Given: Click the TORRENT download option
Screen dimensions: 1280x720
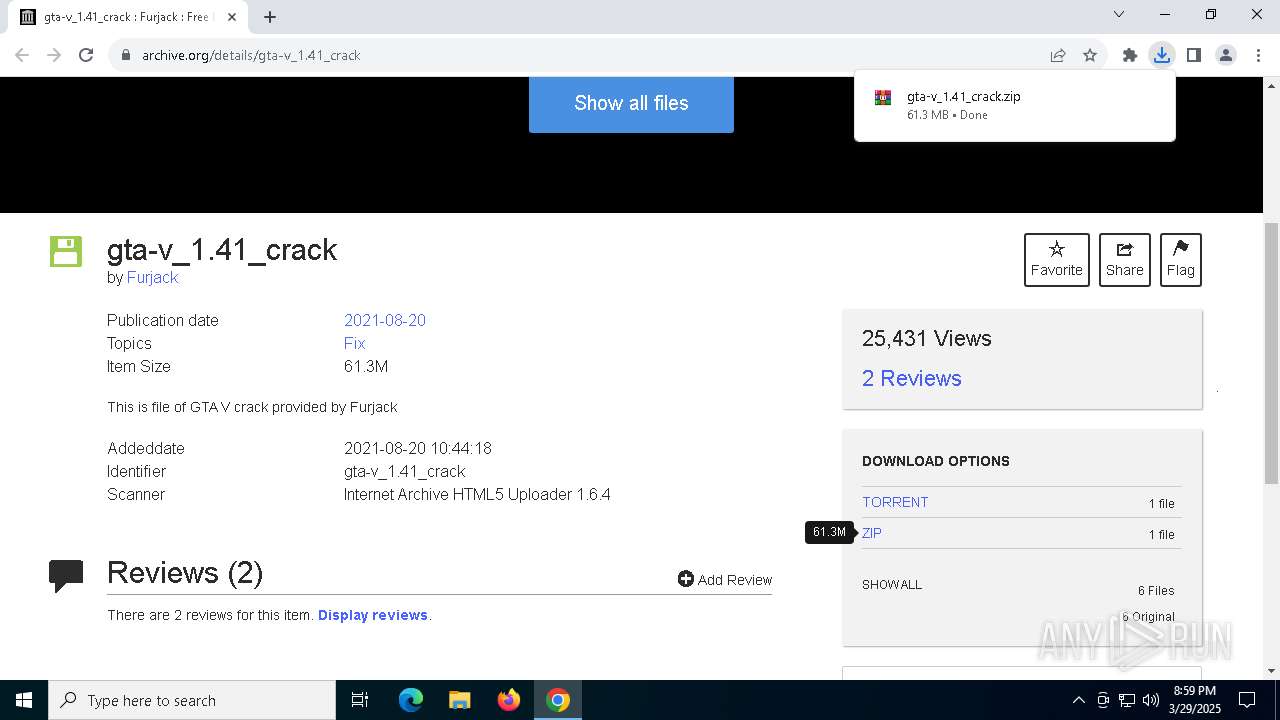Looking at the screenshot, I should [x=895, y=502].
